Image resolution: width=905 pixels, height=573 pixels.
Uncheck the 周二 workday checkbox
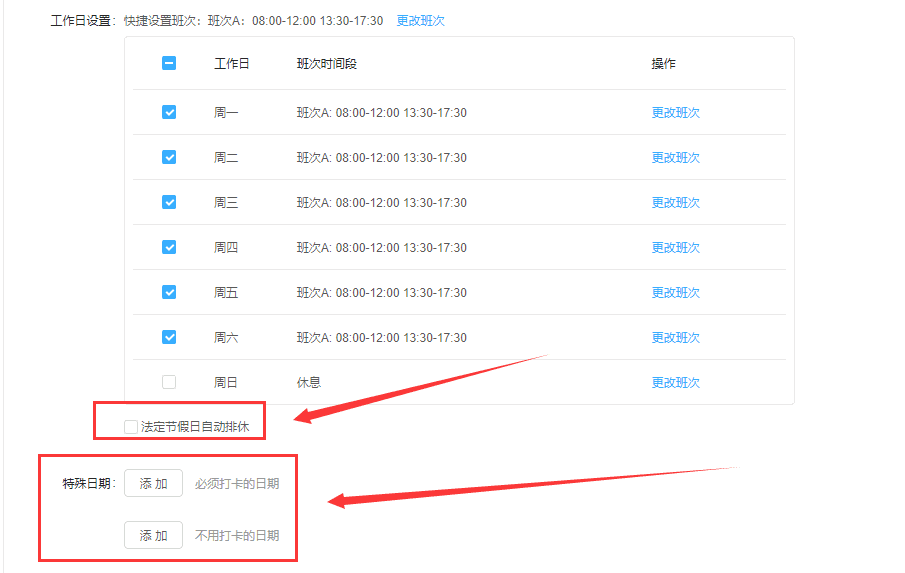[169, 157]
